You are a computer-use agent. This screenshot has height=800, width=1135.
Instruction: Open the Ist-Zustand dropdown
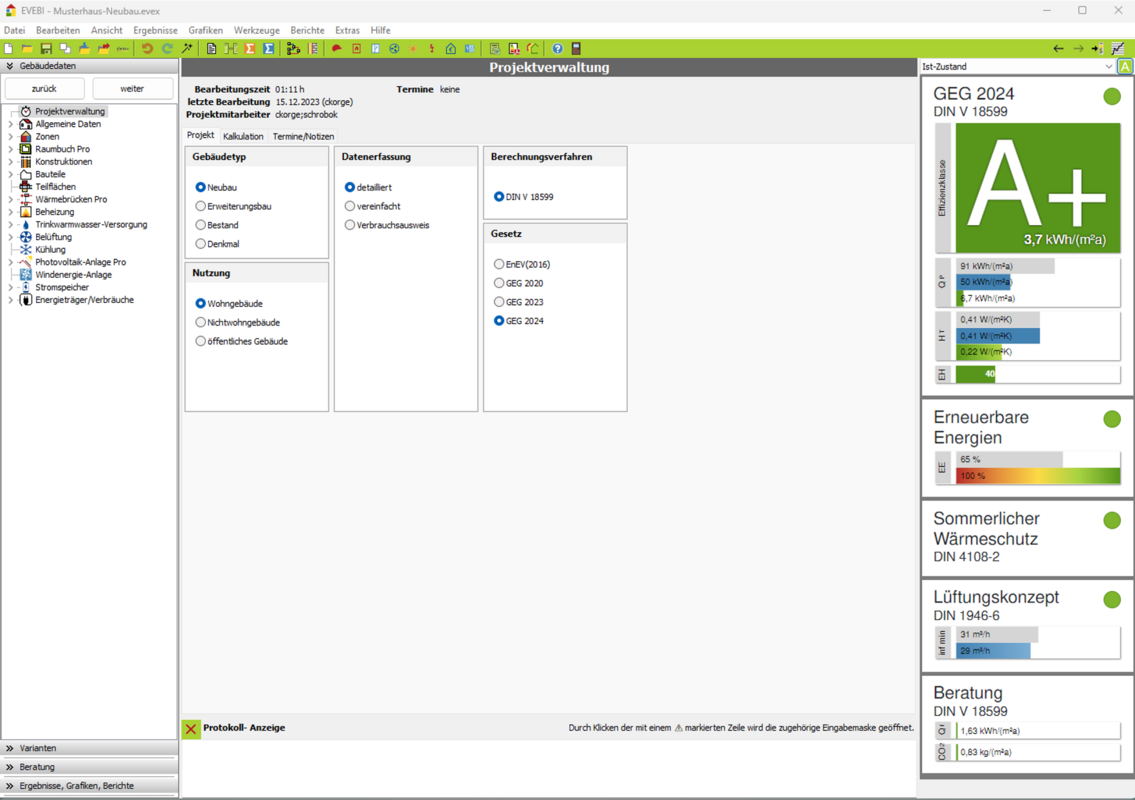pyautogui.click(x=1017, y=67)
